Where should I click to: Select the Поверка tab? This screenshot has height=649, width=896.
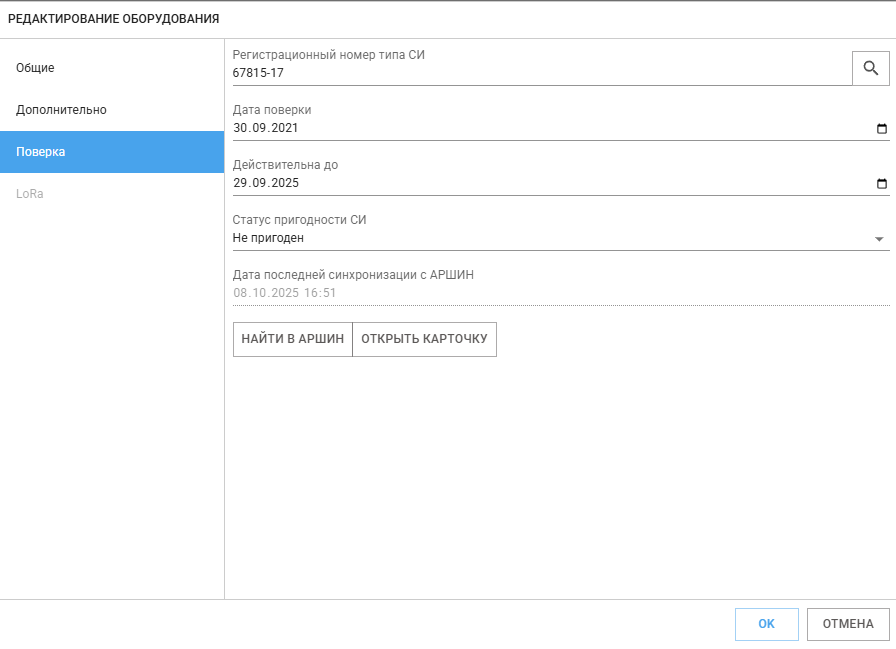pyautogui.click(x=41, y=152)
